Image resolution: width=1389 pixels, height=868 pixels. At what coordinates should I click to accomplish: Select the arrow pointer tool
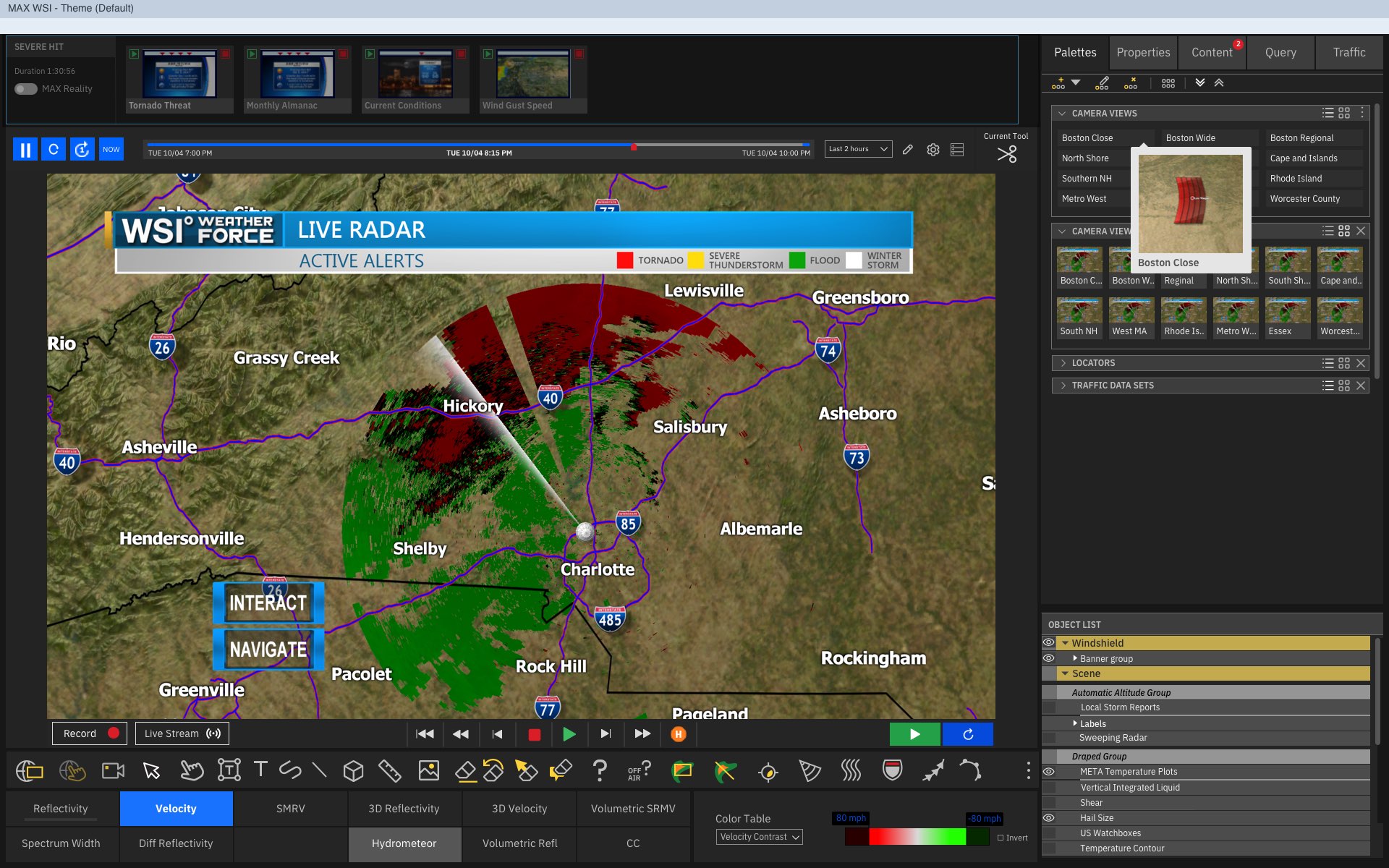[151, 771]
